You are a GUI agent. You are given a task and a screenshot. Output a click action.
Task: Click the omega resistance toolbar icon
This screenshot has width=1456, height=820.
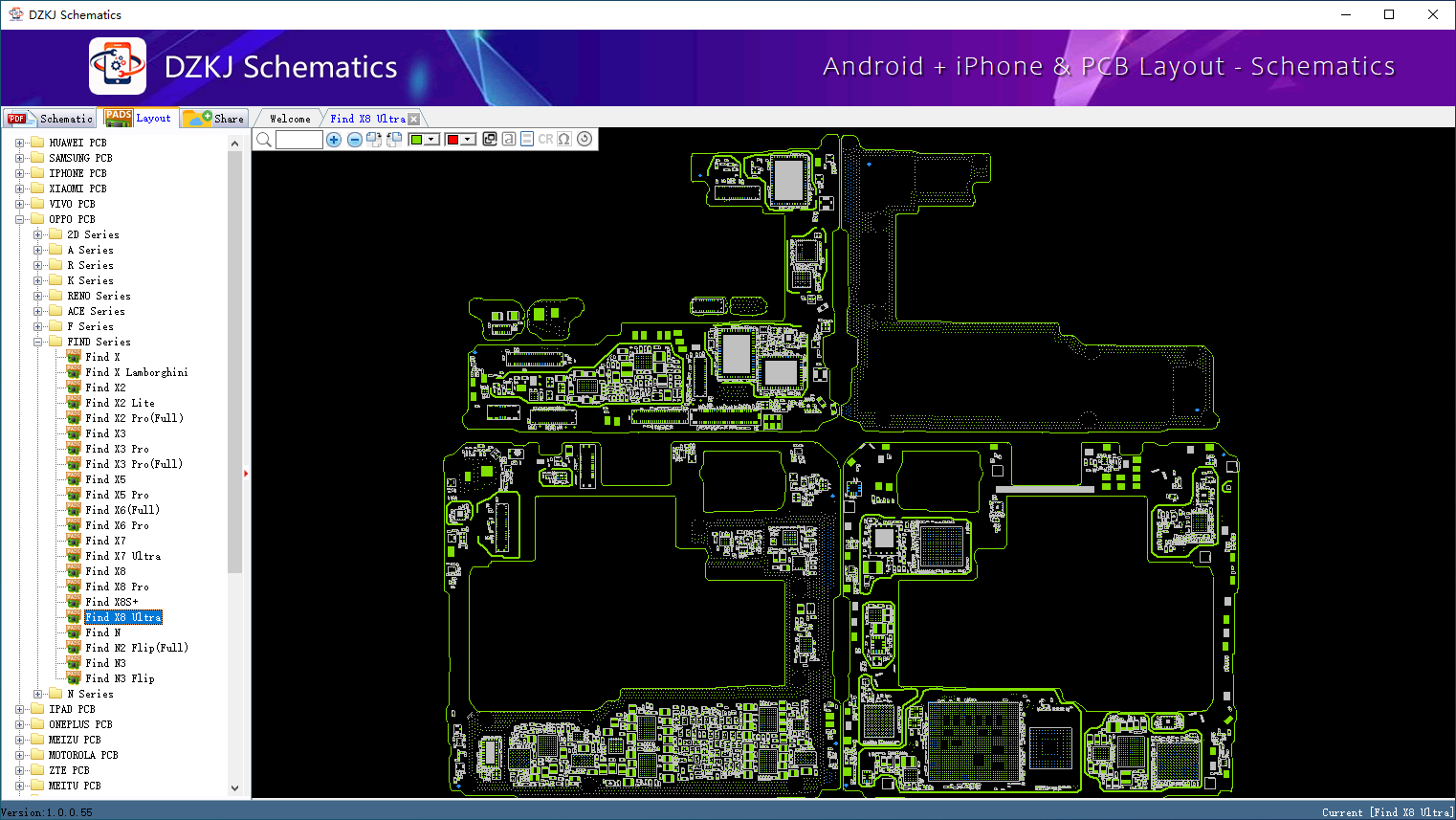coord(564,139)
